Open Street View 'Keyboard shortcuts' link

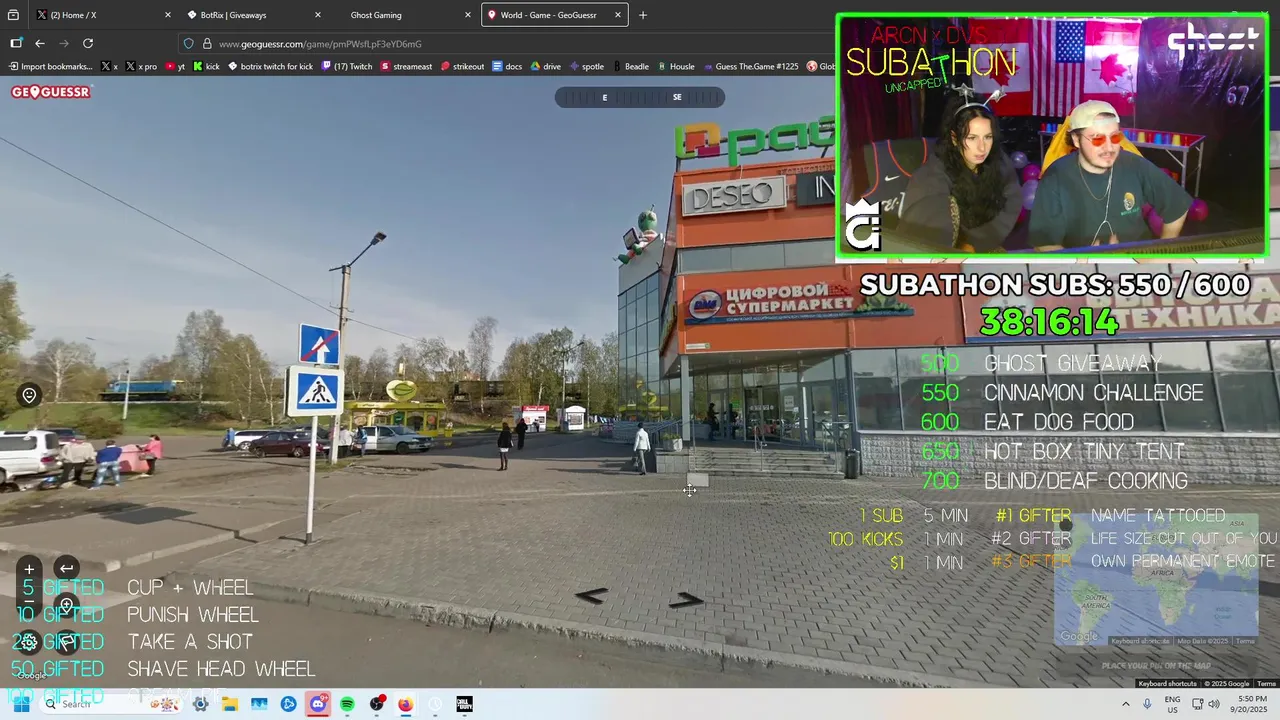point(1167,684)
